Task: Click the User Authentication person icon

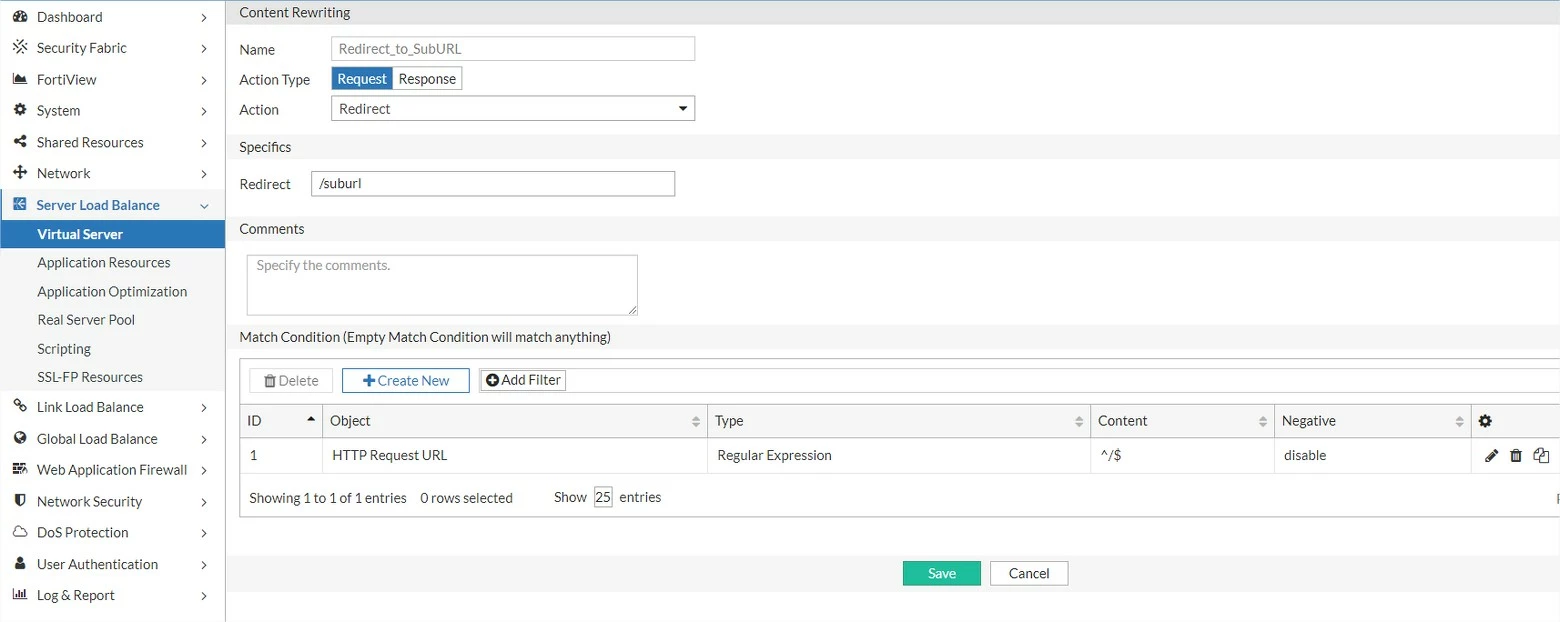Action: (x=20, y=564)
